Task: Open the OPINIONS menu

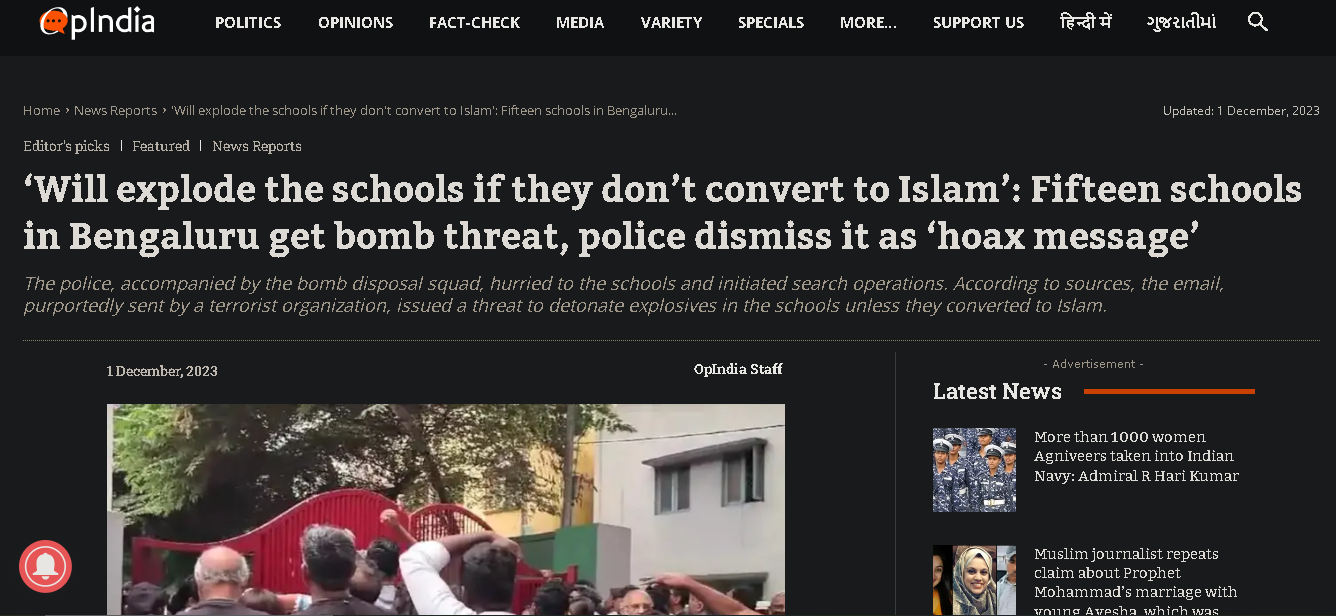Action: (x=355, y=22)
